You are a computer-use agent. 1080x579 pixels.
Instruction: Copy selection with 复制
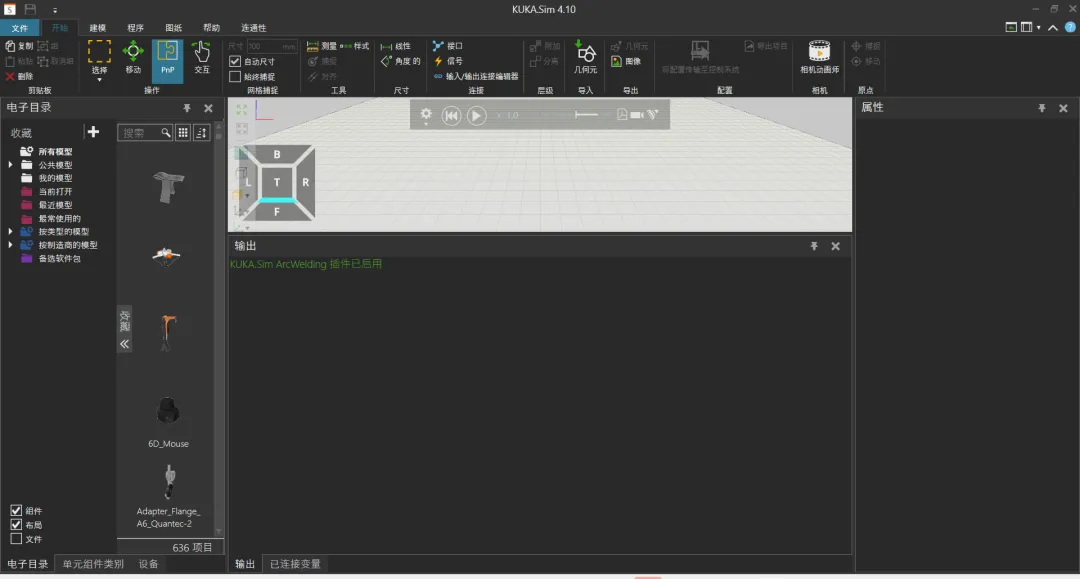(19, 46)
